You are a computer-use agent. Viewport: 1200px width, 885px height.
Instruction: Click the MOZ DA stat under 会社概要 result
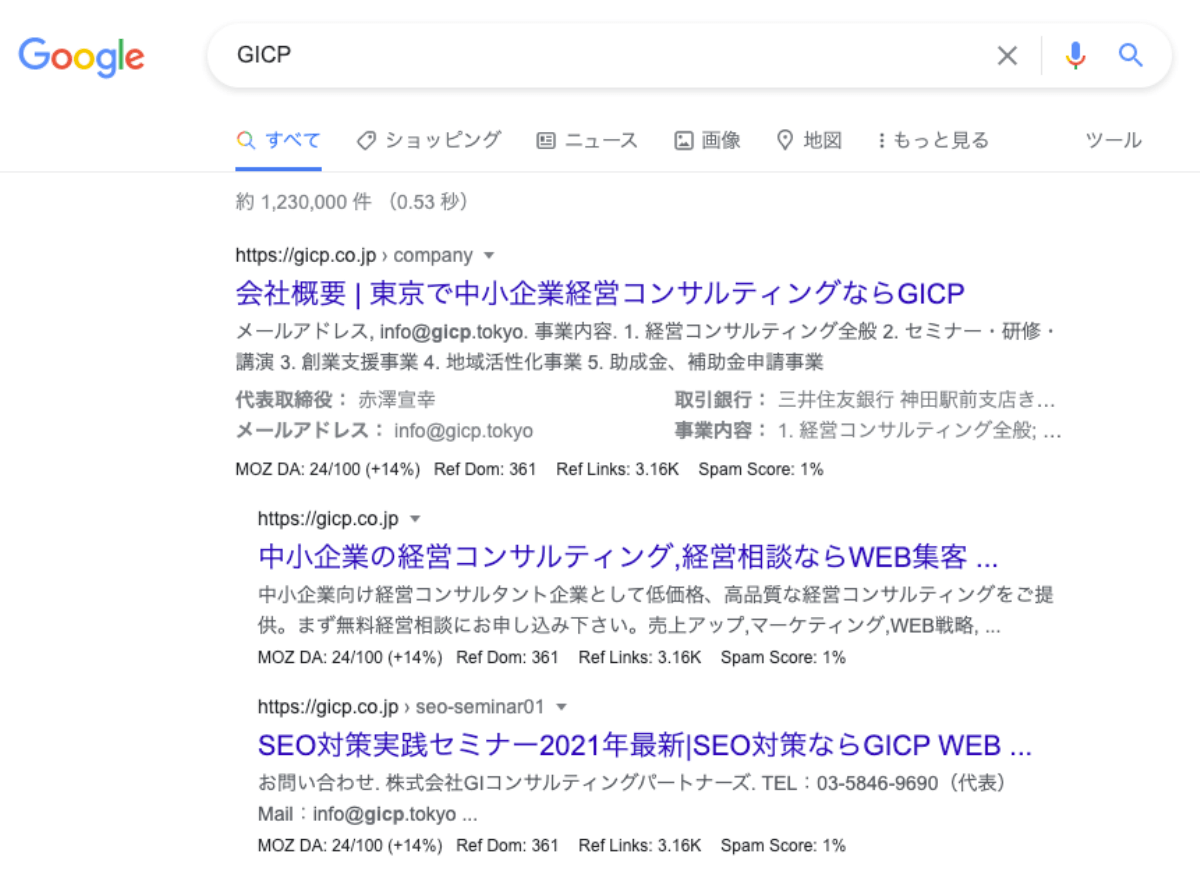tap(328, 469)
